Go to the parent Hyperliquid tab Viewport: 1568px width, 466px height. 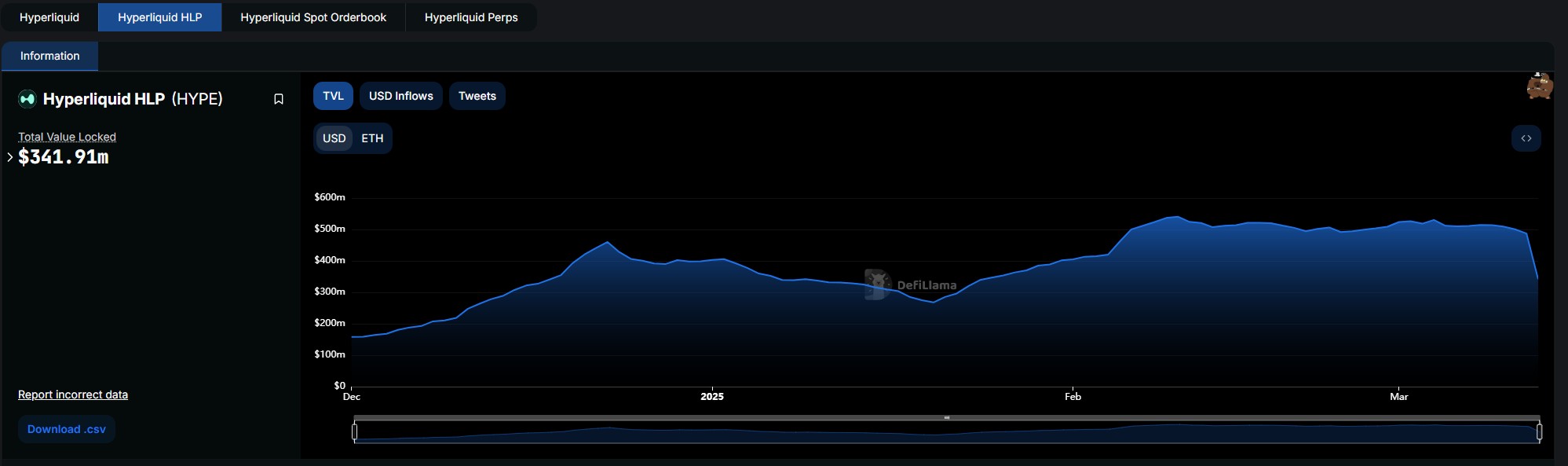(x=49, y=17)
